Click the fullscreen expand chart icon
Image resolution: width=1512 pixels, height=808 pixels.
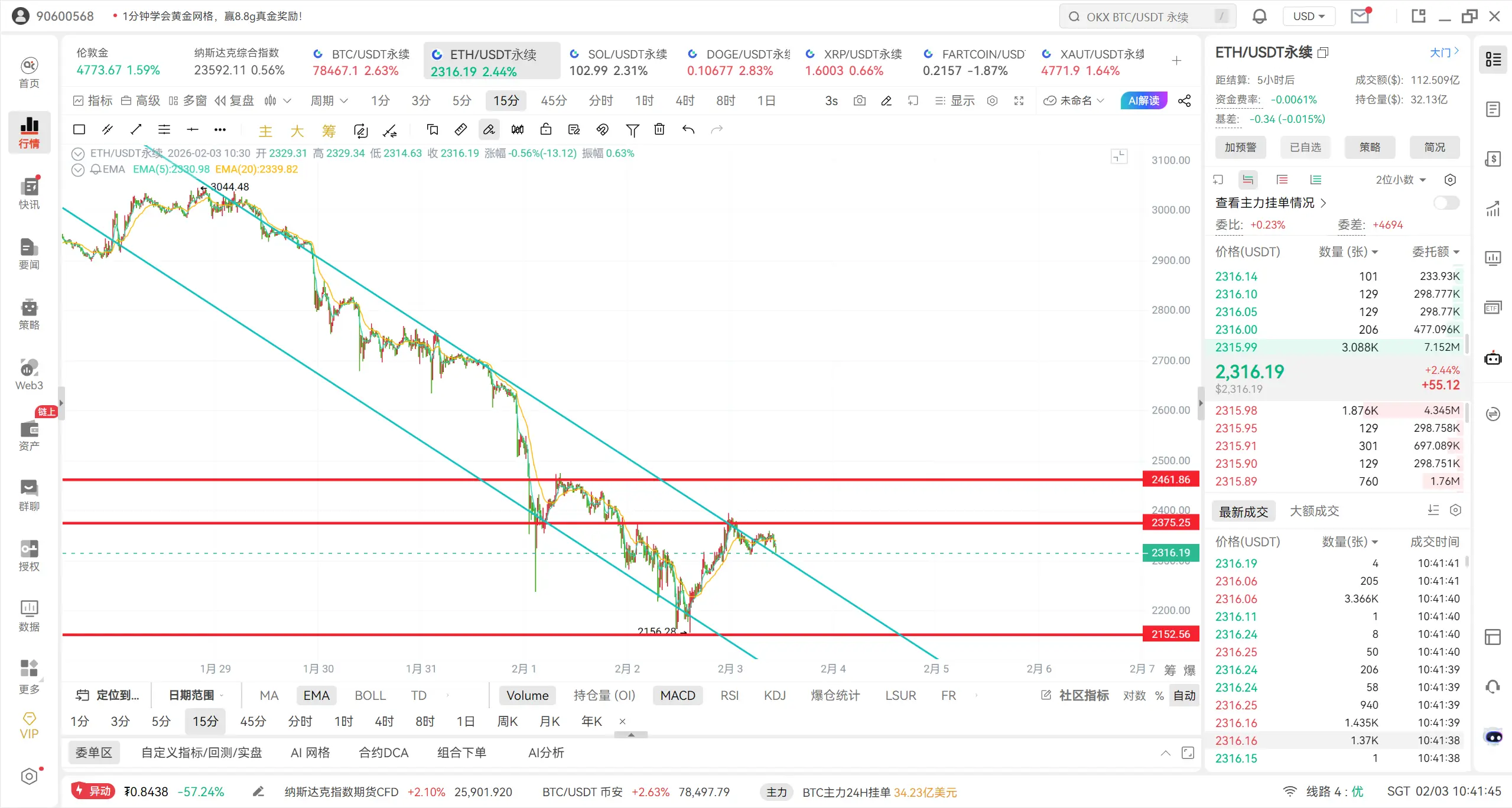(x=1019, y=101)
